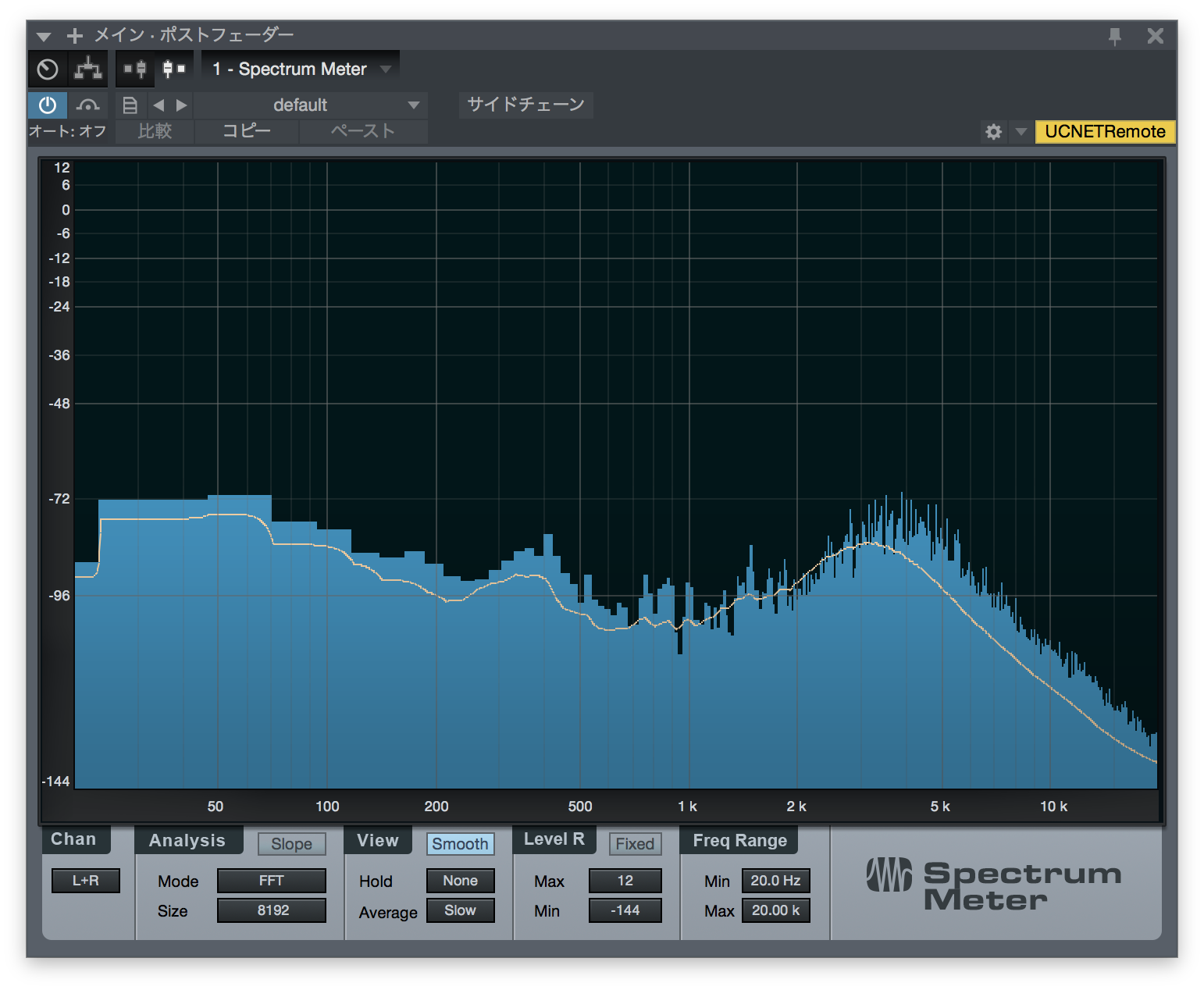Screen dimensions: 1204x990
Task: Select the right channel-plug icon
Action: pyautogui.click(x=174, y=69)
